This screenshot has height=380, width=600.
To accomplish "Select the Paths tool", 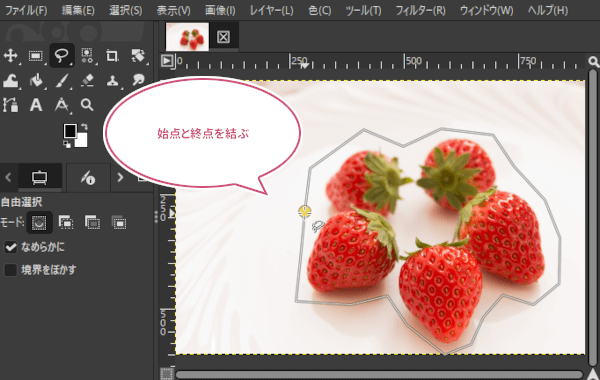I will (10, 105).
